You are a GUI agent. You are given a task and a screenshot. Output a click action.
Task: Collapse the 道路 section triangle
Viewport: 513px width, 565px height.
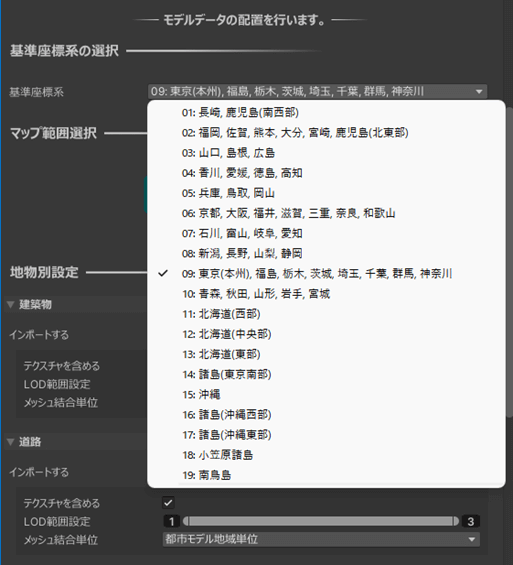(x=10, y=442)
